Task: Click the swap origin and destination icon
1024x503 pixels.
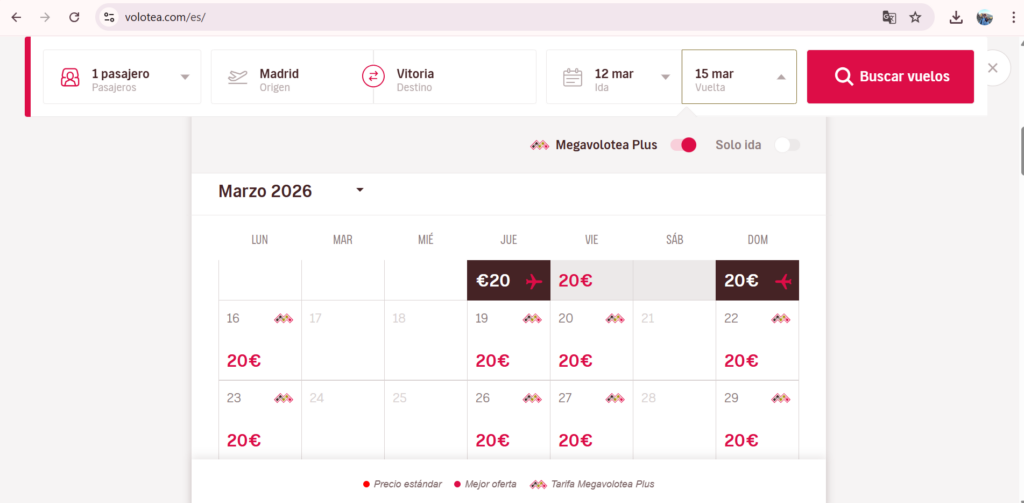Action: 373,77
